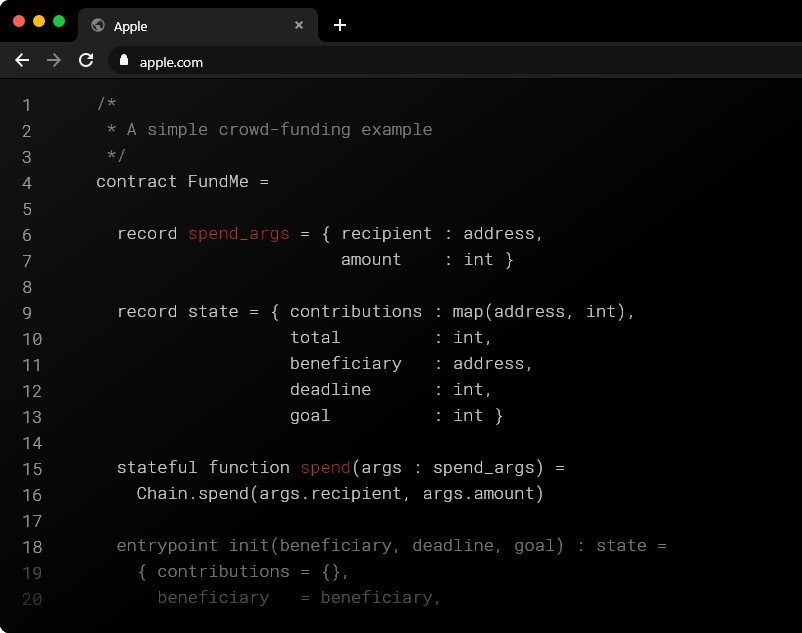802x633 pixels.
Task: Reload the current page
Action: 86,61
